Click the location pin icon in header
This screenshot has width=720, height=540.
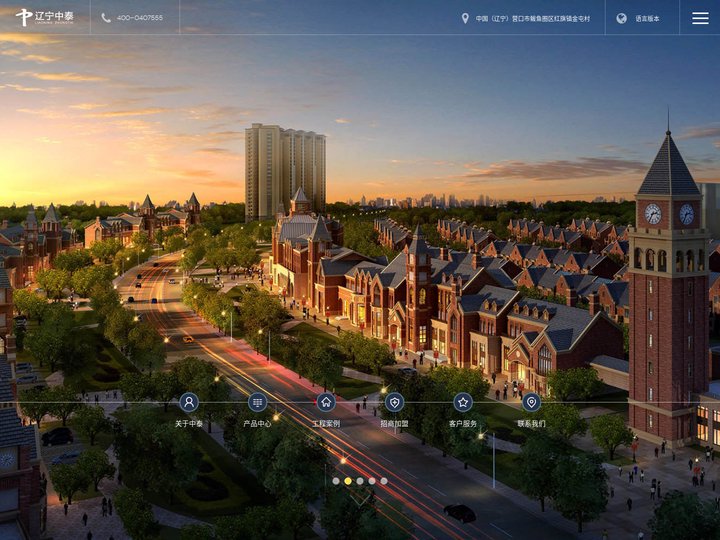465,18
